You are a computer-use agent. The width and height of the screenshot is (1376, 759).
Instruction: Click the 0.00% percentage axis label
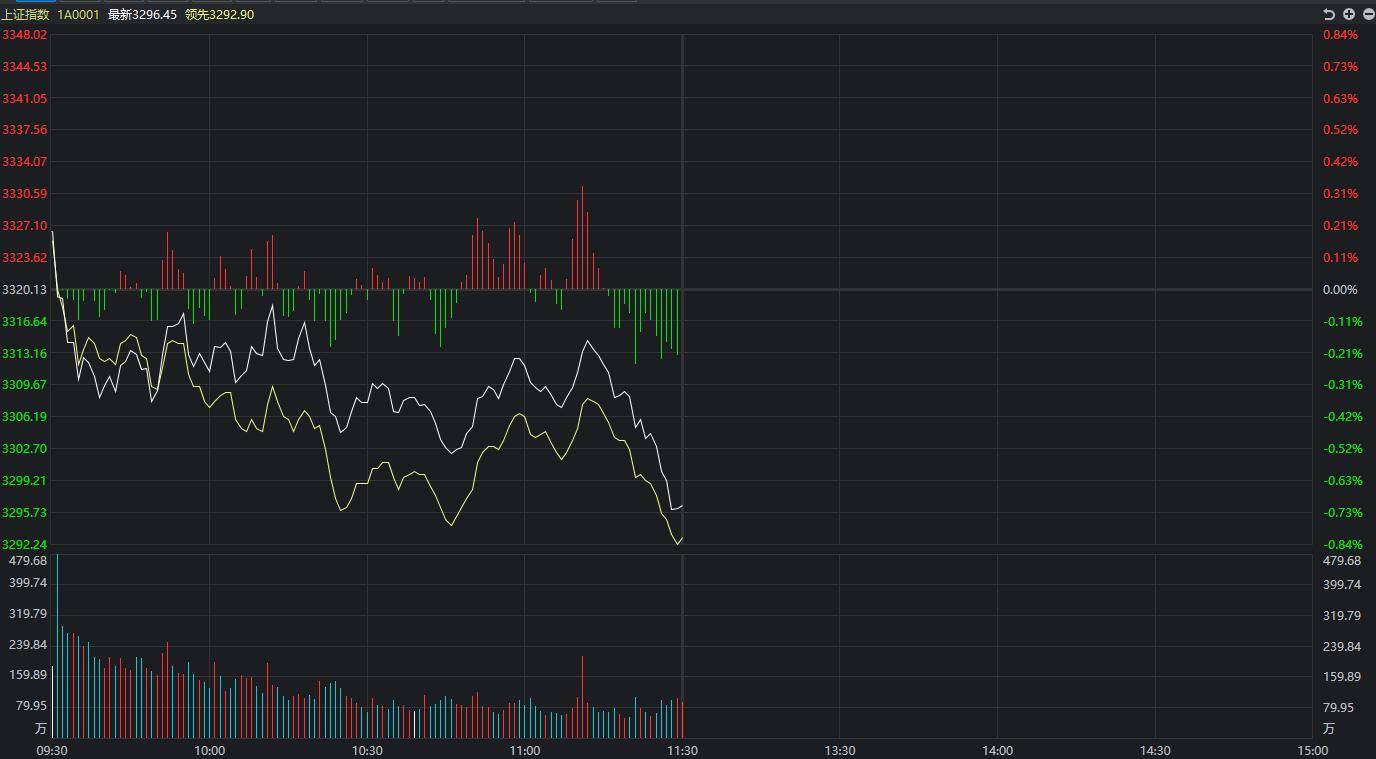click(x=1340, y=289)
